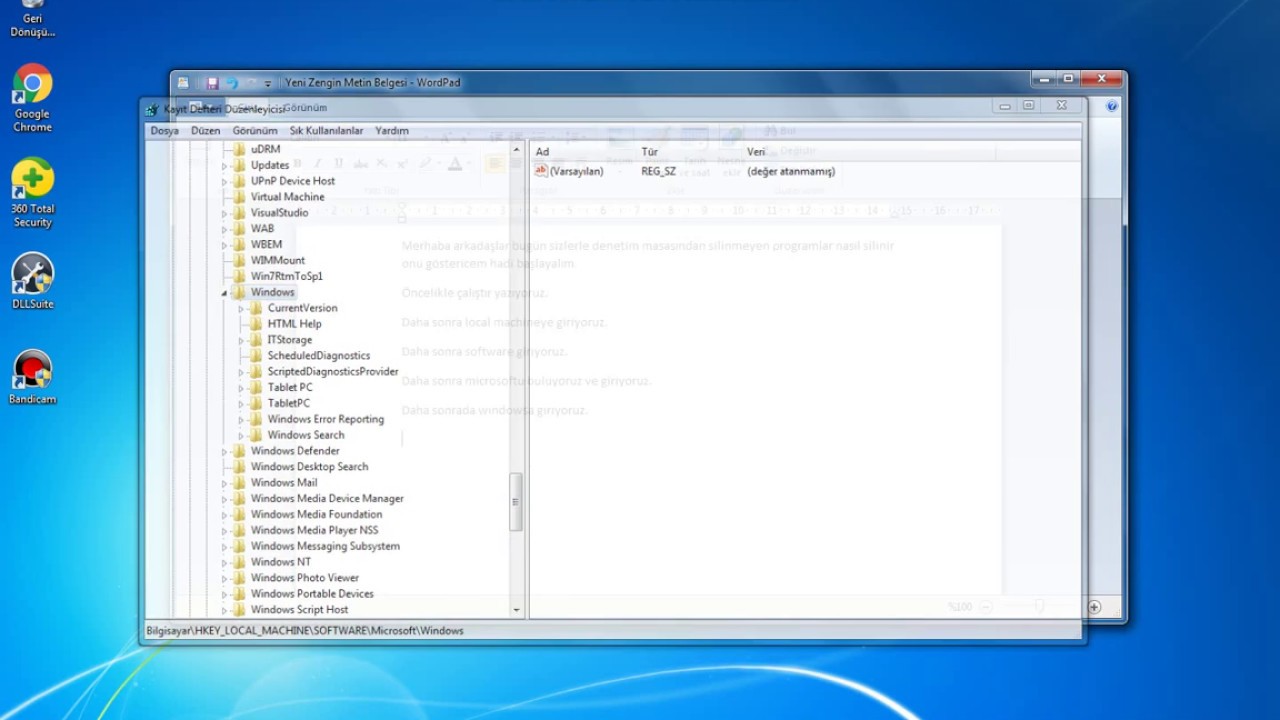Select Windows Media Player NSS key
The image size is (1280, 720).
[314, 530]
